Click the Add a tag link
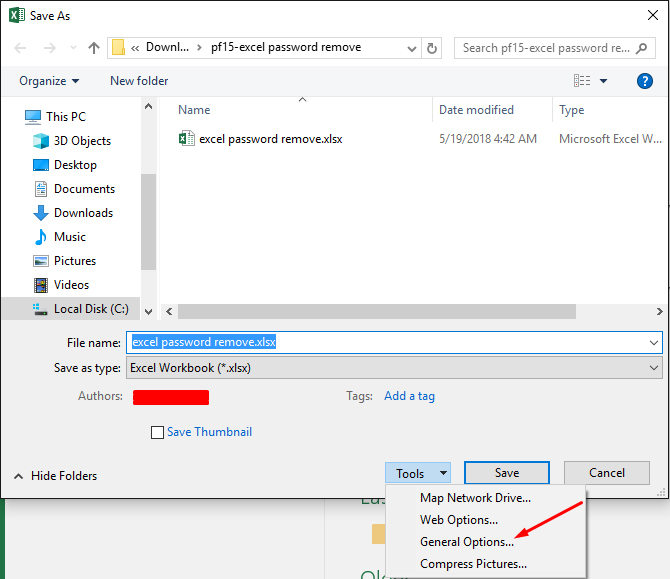The width and height of the screenshot is (670, 579). [409, 396]
